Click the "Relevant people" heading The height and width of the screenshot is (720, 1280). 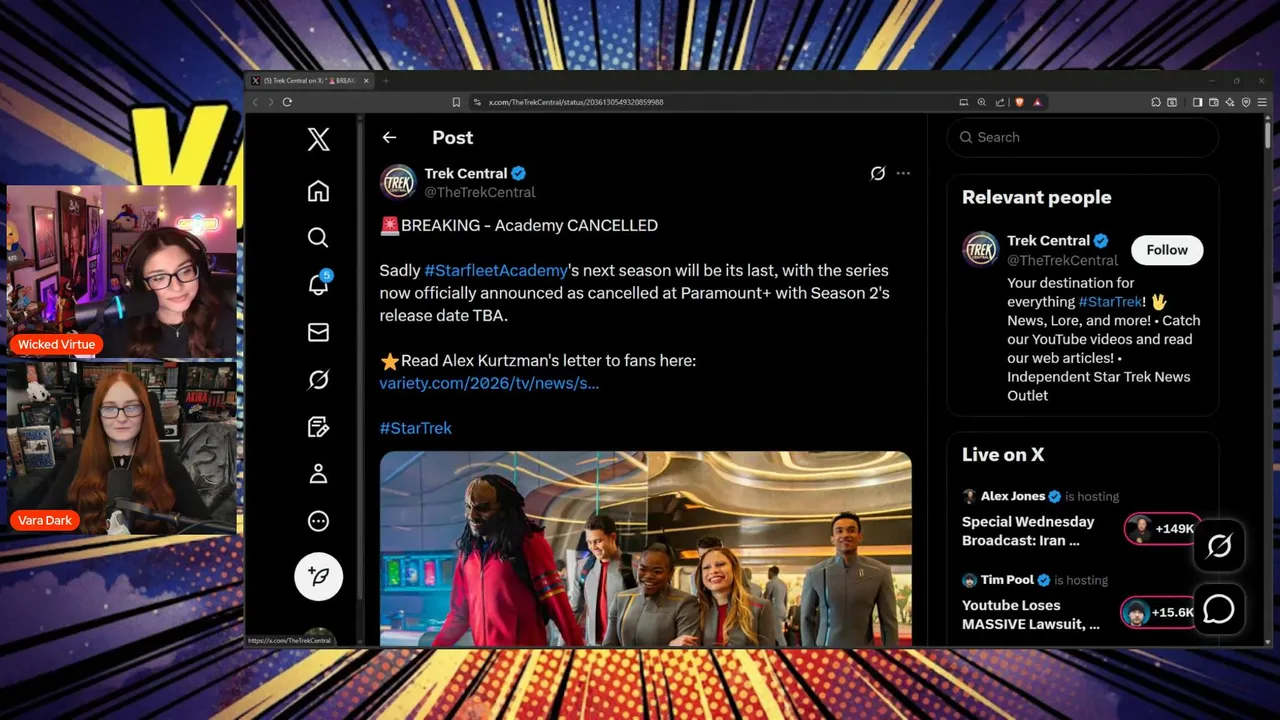(1036, 197)
